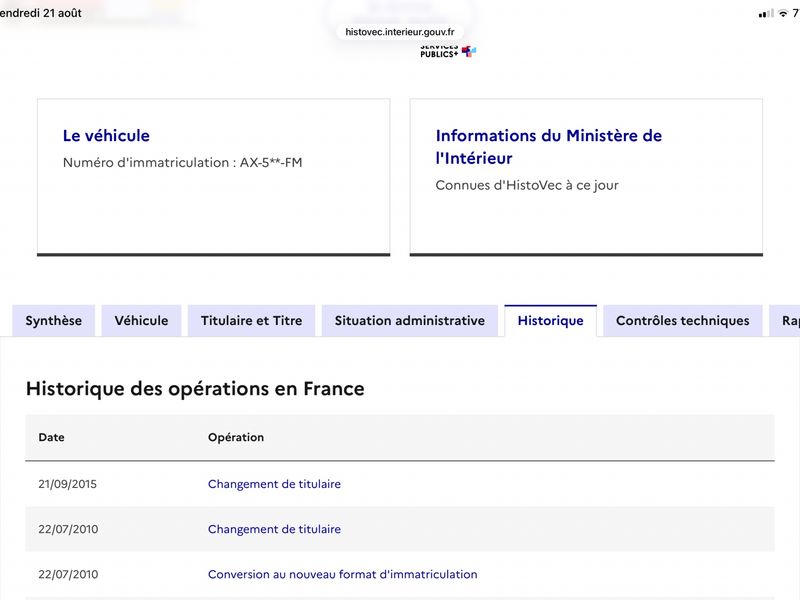Open 21/09/2015 Changement de titulaire link
Image resolution: width=800 pixels, height=600 pixels.
click(274, 484)
